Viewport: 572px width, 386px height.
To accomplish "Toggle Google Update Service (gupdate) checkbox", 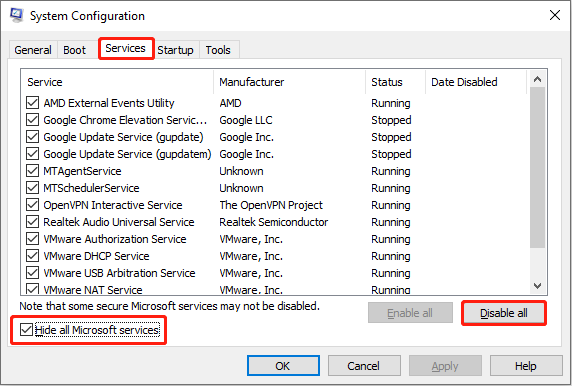I will (x=32, y=137).
